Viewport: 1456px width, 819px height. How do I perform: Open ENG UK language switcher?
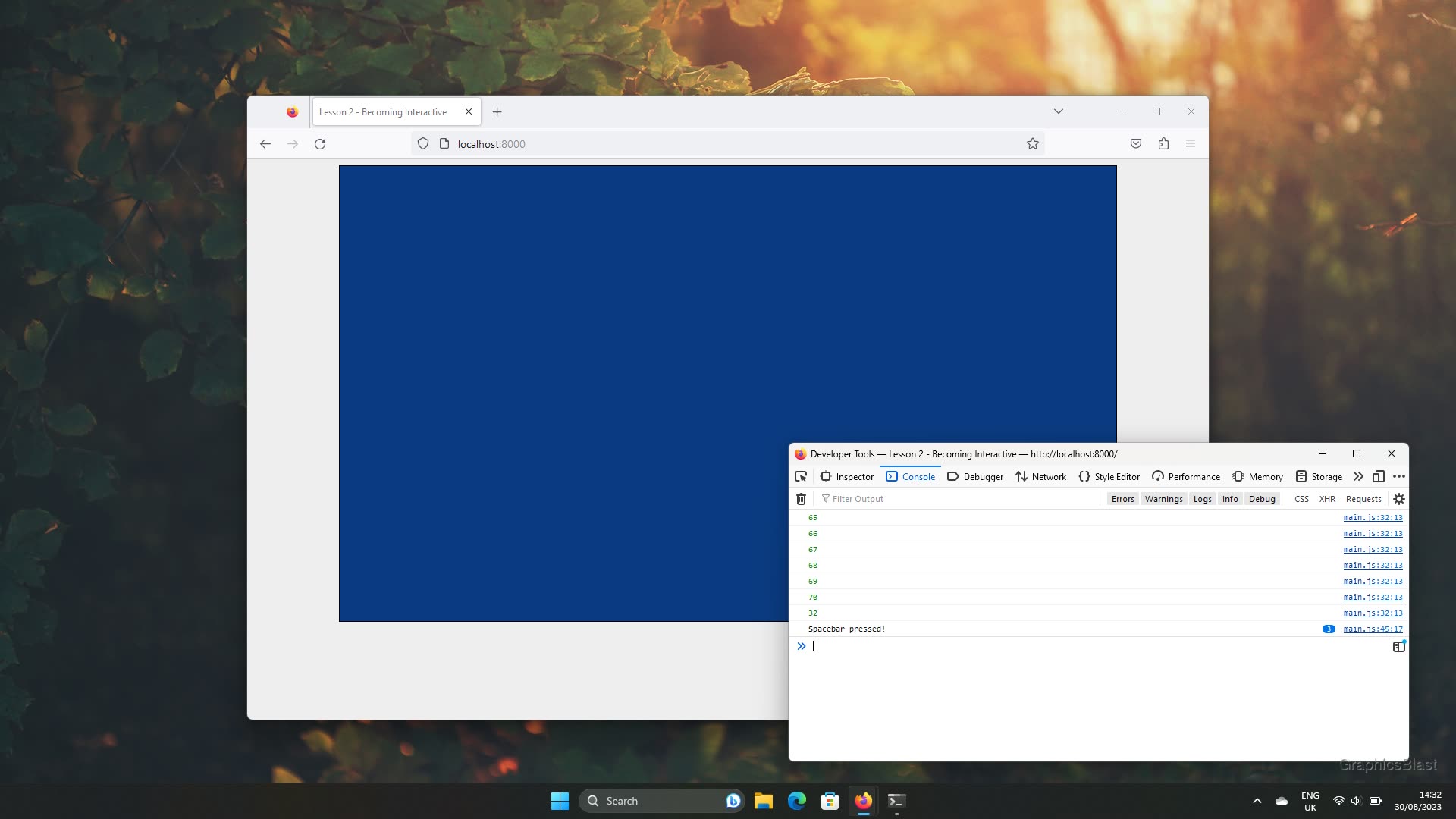pyautogui.click(x=1310, y=801)
